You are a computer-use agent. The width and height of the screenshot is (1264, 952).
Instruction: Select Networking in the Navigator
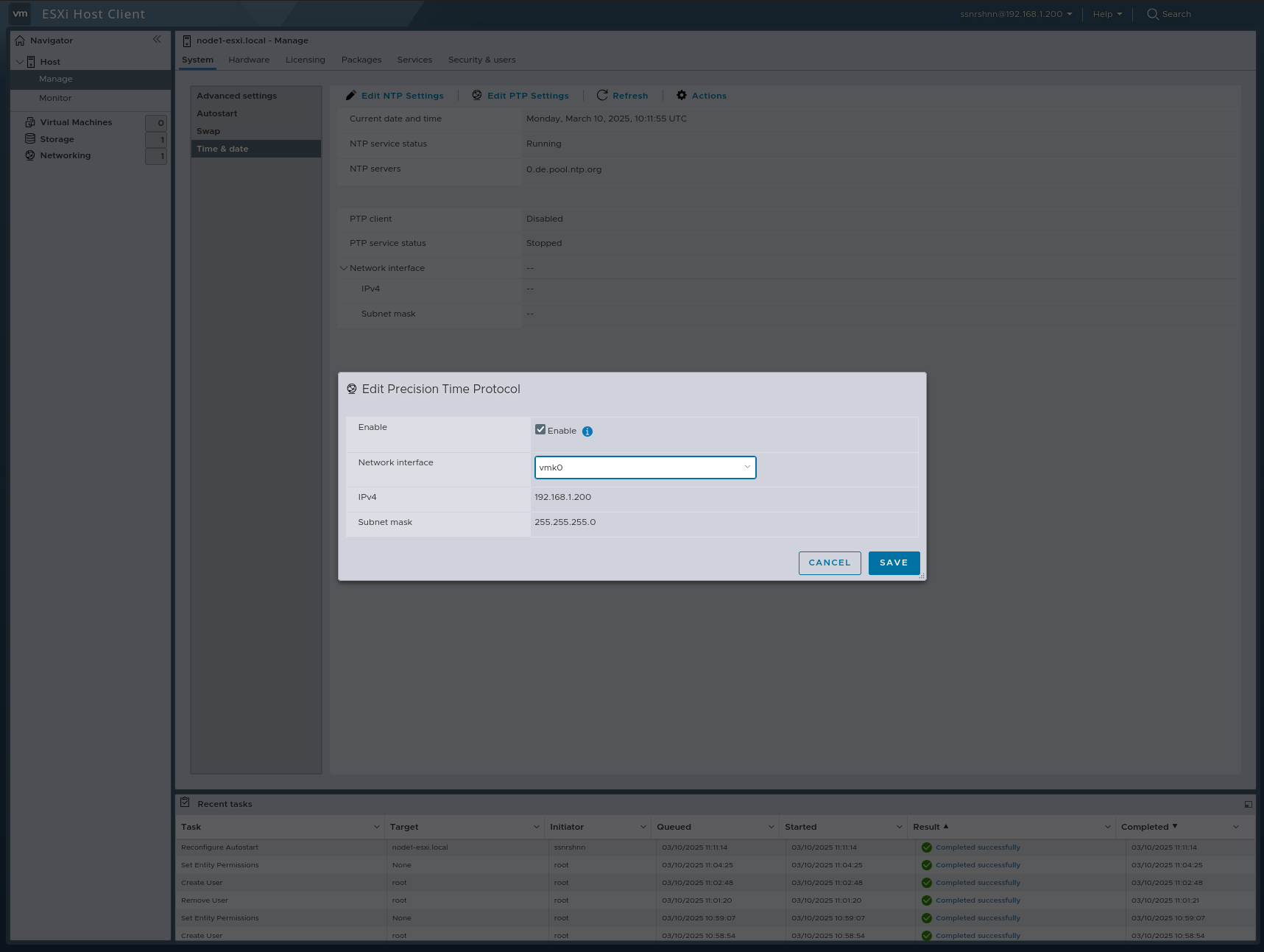(65, 155)
